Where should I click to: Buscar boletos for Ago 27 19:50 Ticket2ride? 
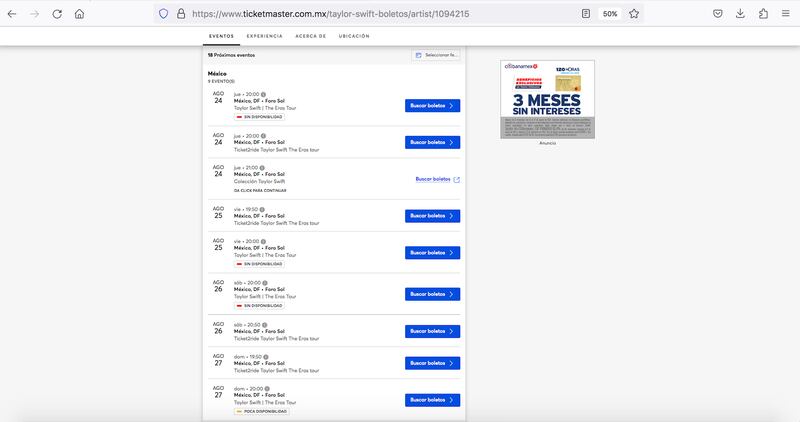[433, 363]
